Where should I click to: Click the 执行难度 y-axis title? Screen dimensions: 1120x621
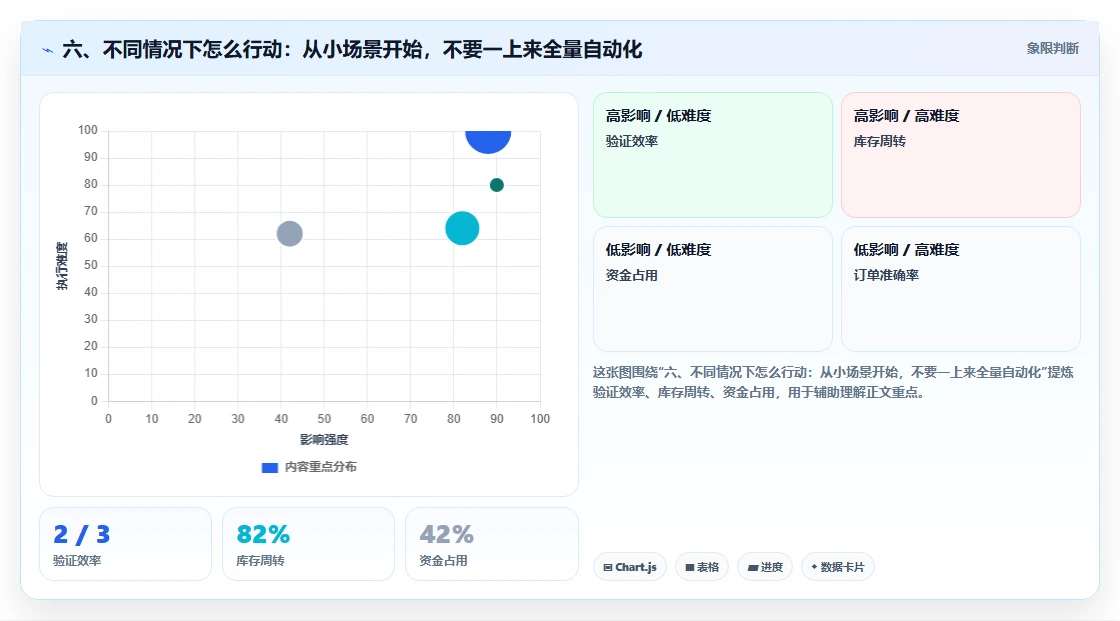click(63, 266)
